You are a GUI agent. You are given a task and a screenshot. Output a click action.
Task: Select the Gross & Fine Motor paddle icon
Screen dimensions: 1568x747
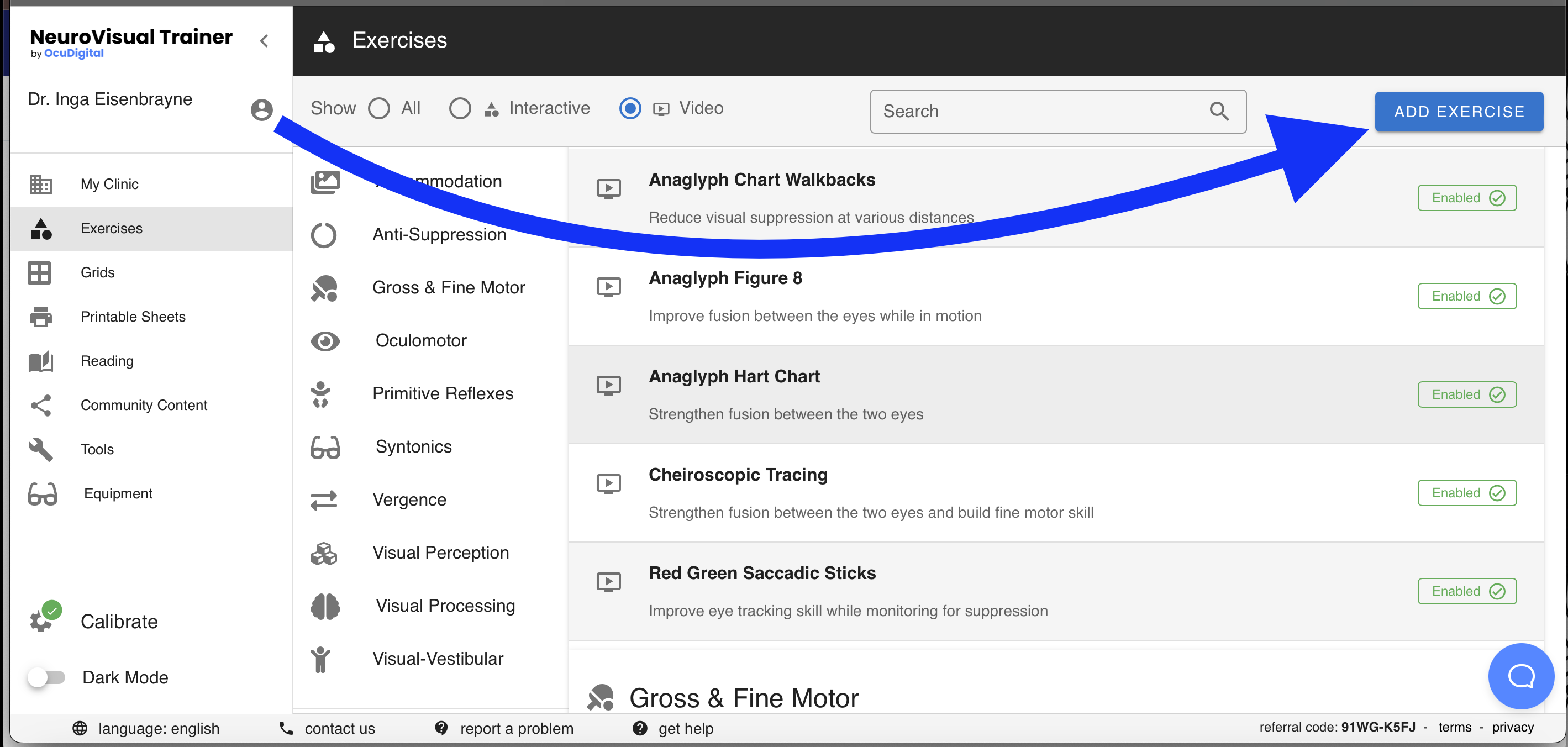coord(324,288)
